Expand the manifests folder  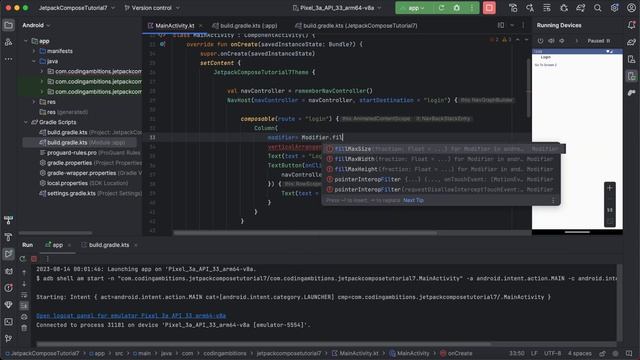(34, 51)
